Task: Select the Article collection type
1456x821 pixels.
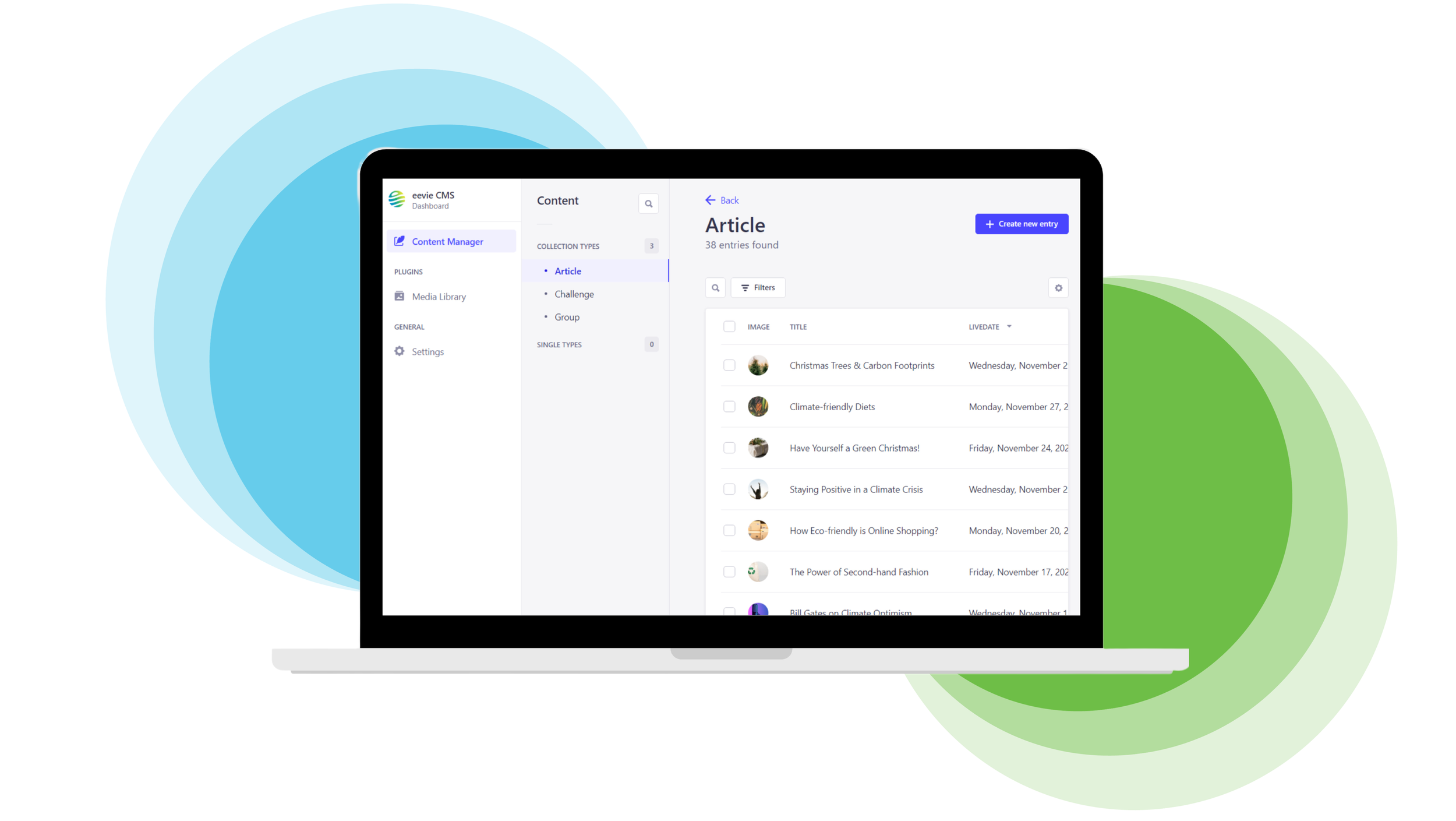Action: click(x=568, y=270)
